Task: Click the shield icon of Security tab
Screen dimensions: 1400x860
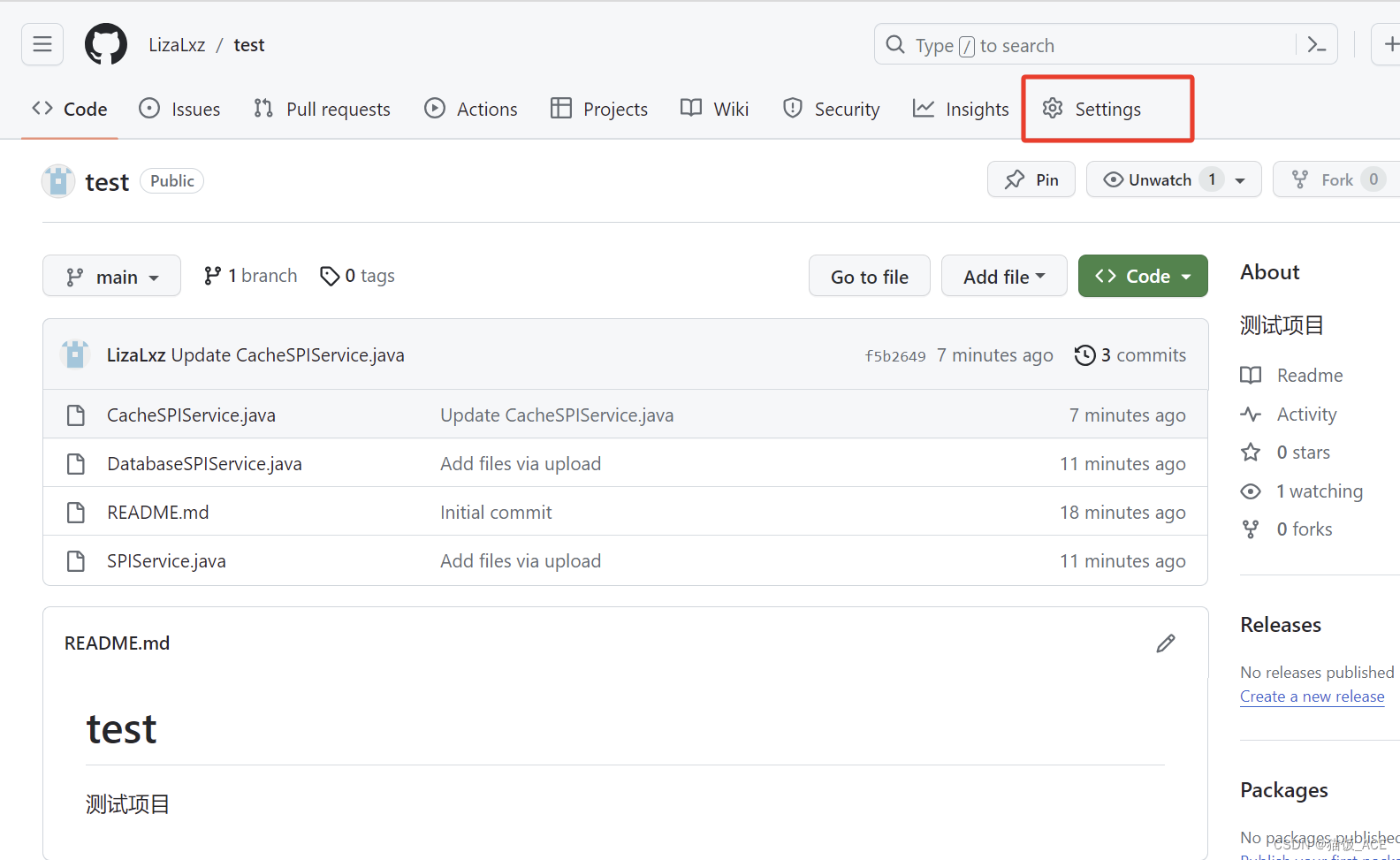Action: (793, 108)
